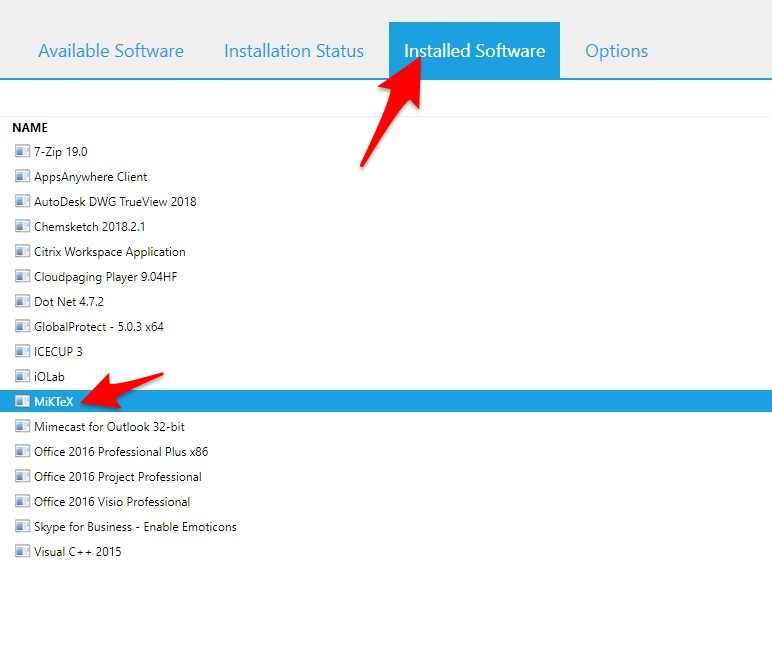Screen dimensions: 772x647
Task: Click the Cloudpaging Player 9.04HF icon
Action: tap(22, 276)
